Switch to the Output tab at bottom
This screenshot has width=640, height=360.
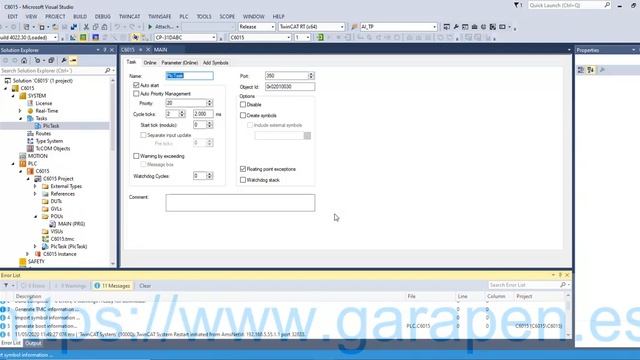(33, 343)
